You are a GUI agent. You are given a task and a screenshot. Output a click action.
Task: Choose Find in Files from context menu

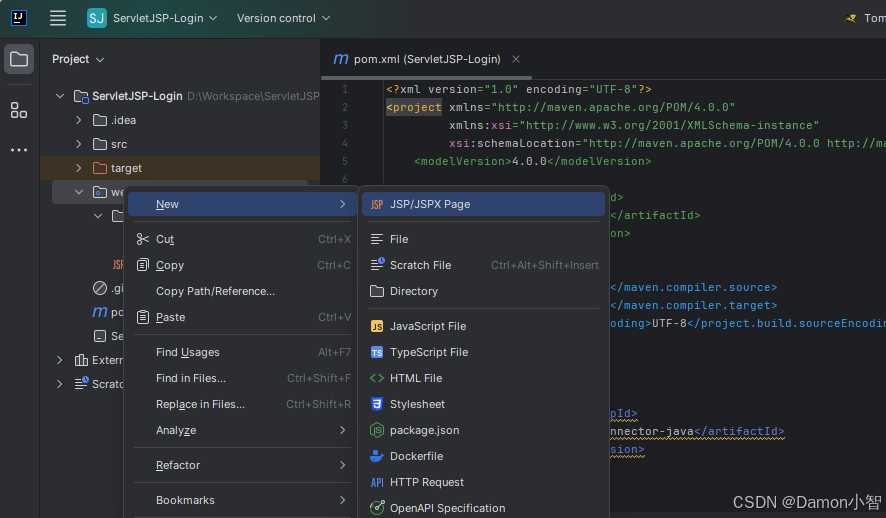pos(242,378)
